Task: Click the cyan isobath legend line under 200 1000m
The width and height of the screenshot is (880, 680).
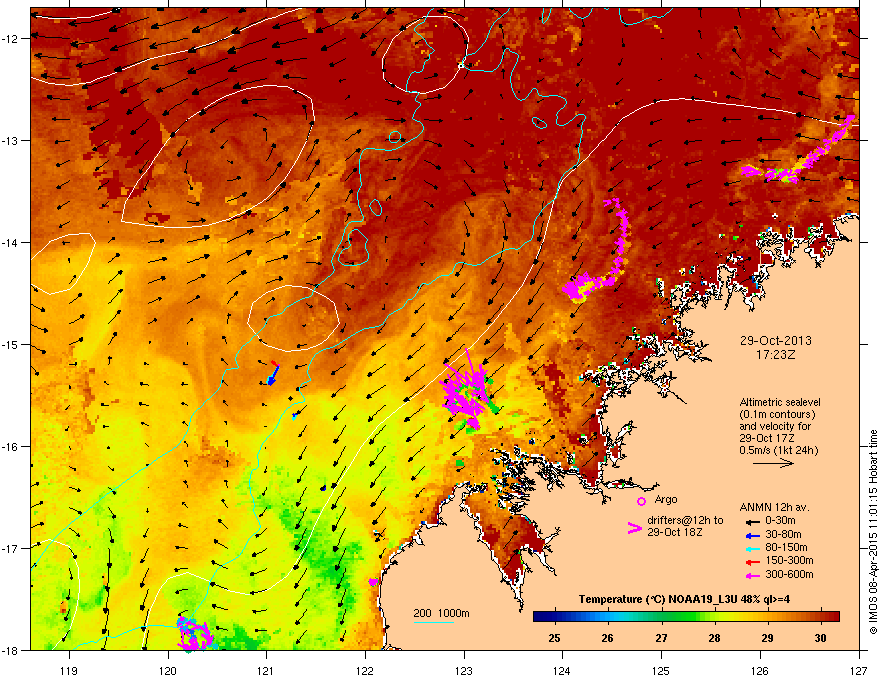Action: coord(433,622)
